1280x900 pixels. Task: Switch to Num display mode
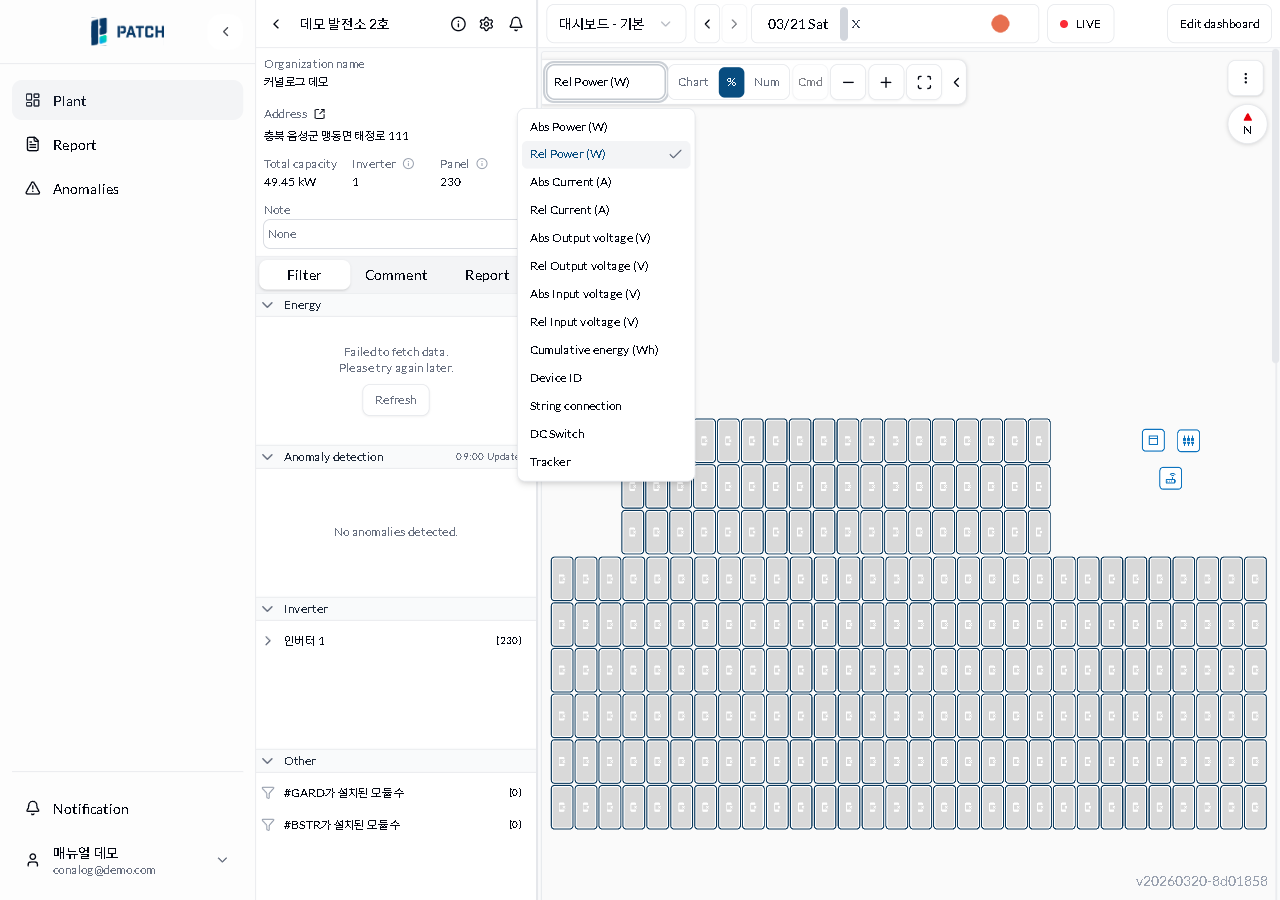pyautogui.click(x=767, y=82)
